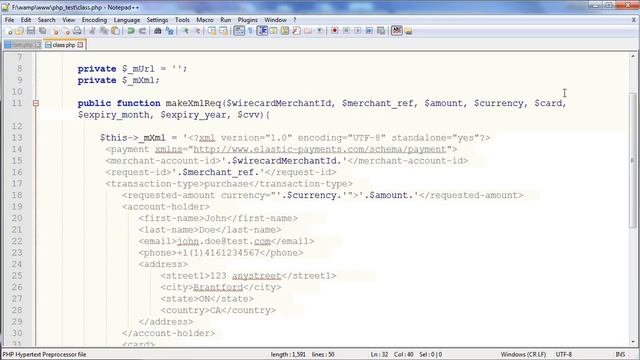Click 'PHP Hypertext Preprocessor file' status text
640x360 pixels.
coord(44,354)
